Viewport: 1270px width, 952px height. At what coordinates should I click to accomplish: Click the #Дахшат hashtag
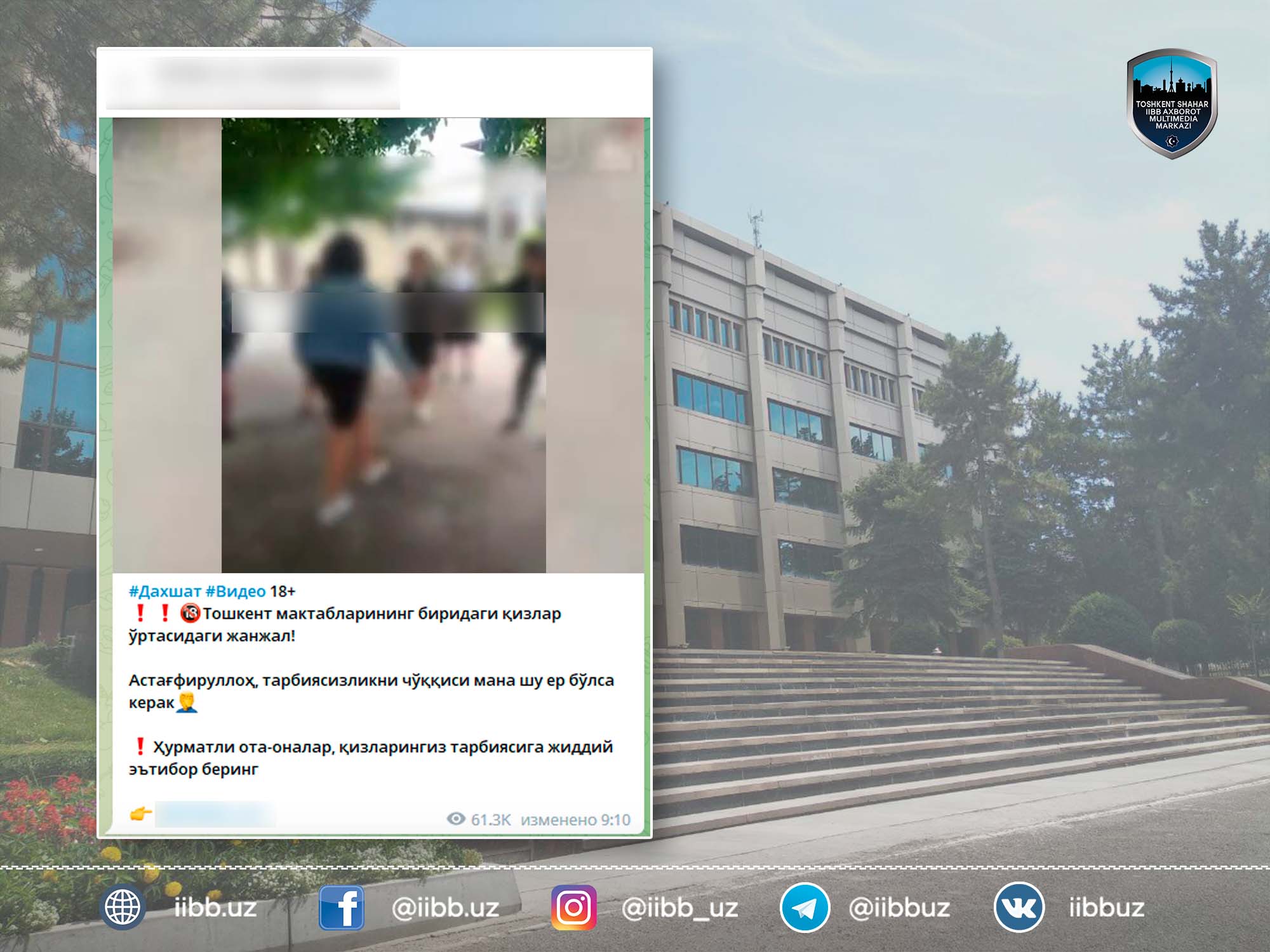(164, 592)
